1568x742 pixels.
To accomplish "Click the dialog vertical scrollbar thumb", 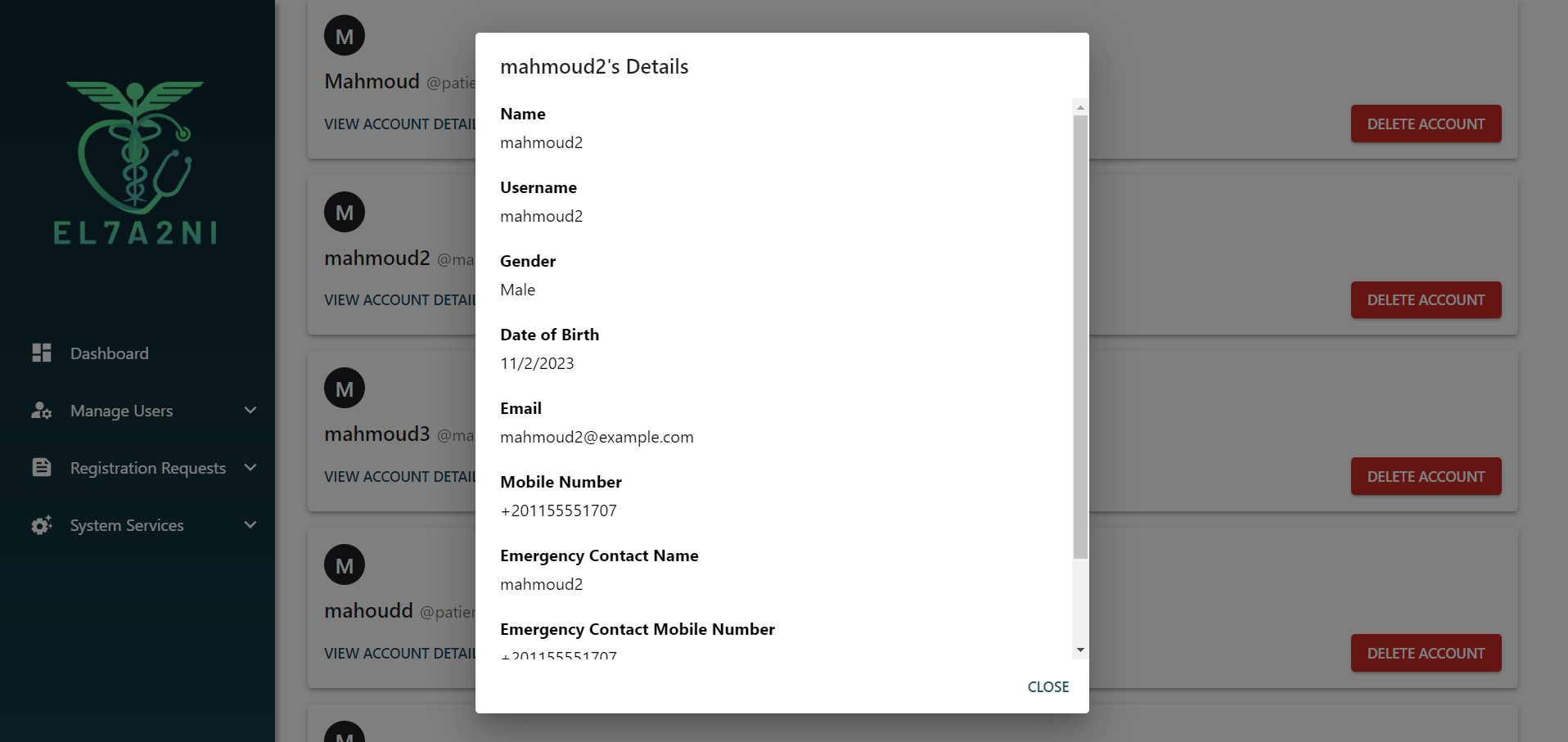I will click(1080, 337).
